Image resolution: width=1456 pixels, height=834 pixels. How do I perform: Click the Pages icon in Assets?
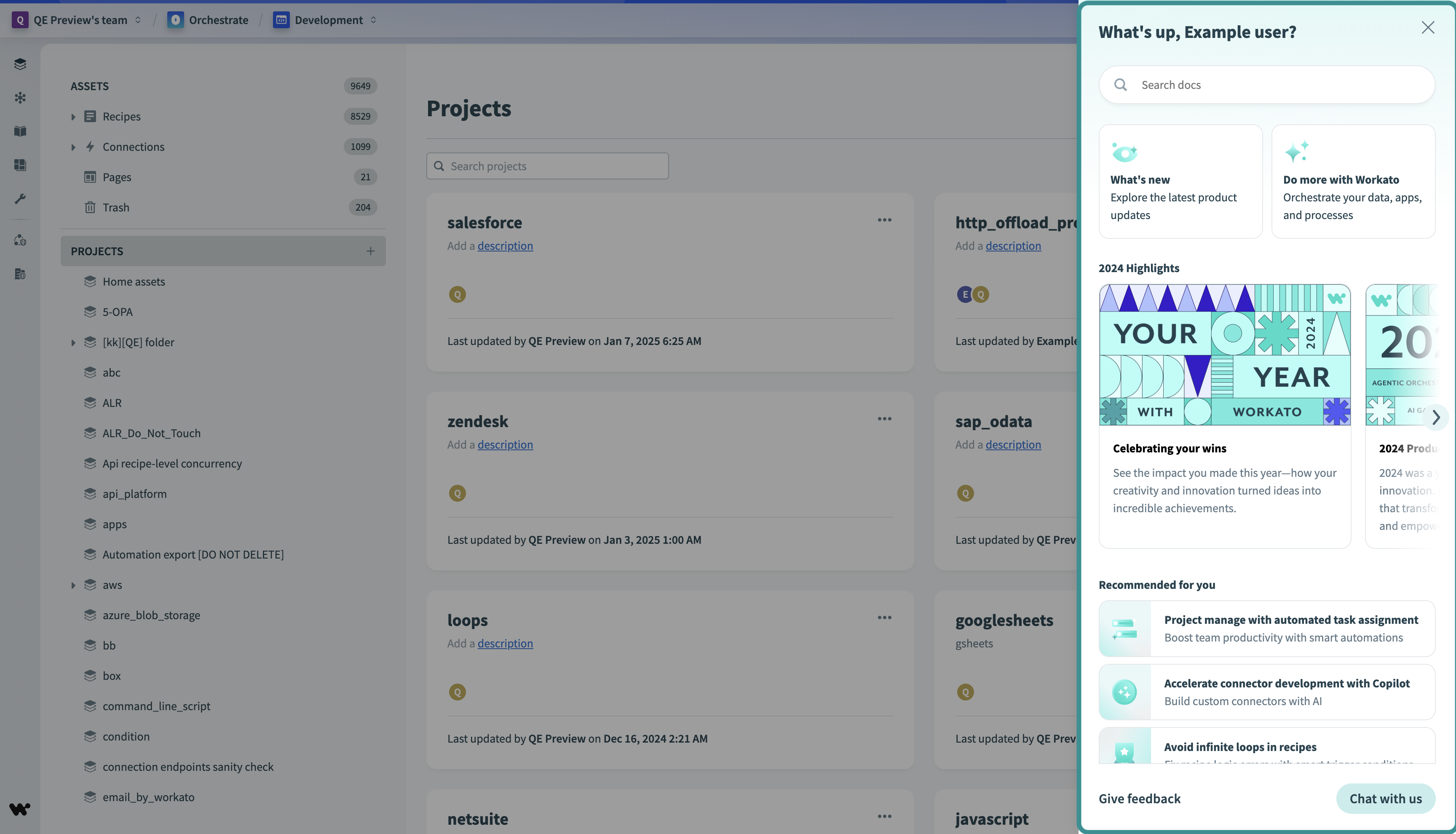(x=90, y=177)
